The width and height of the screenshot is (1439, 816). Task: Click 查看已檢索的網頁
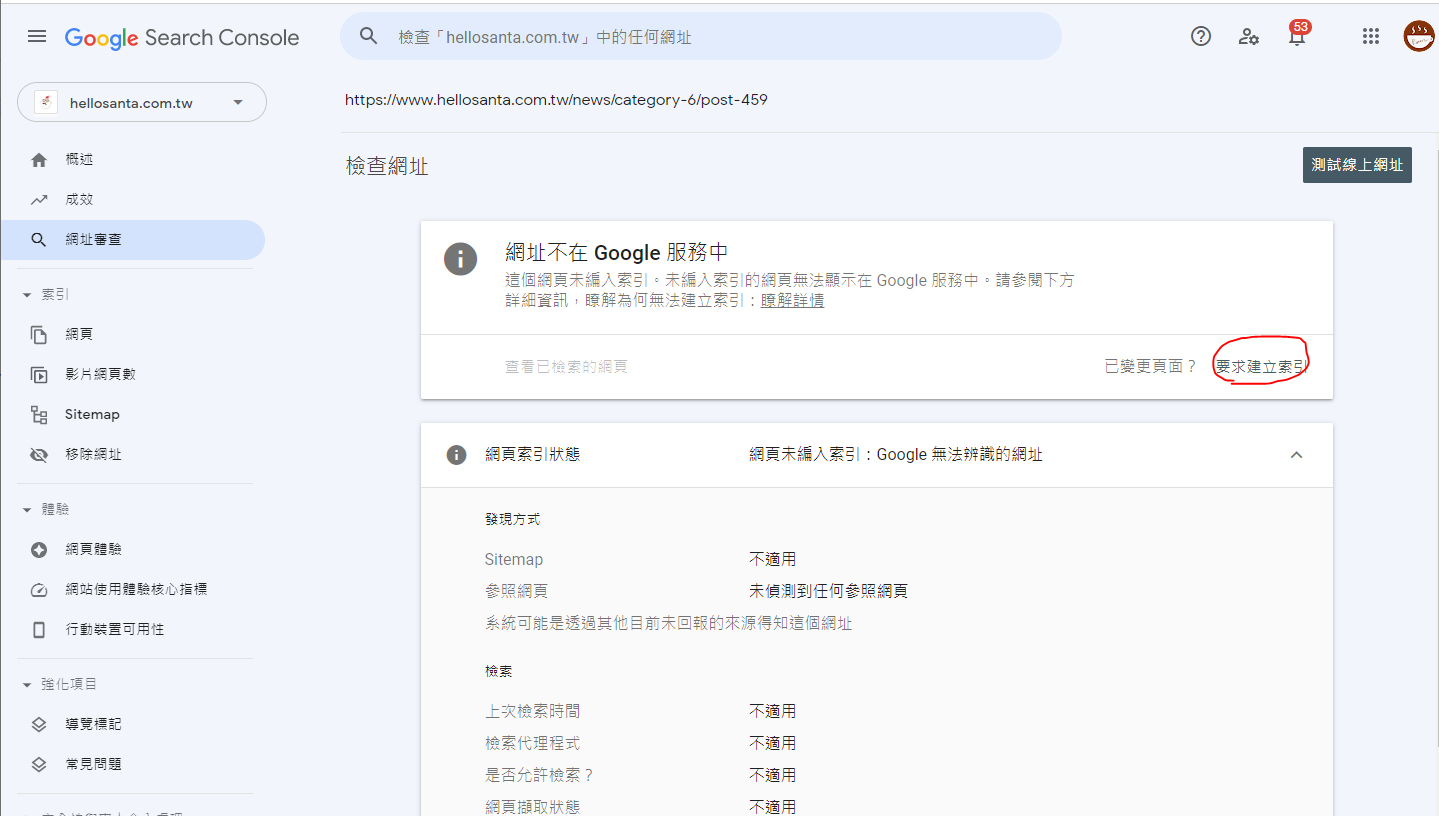(566, 367)
